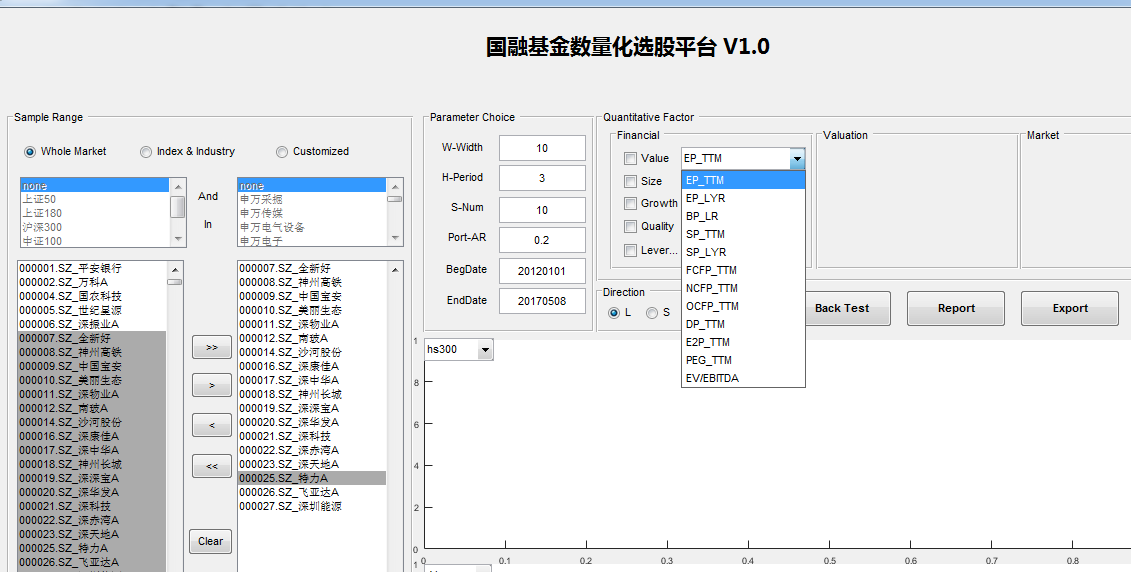Select 000005.SZ_世纪星源 in left stock list

[x=92, y=310]
